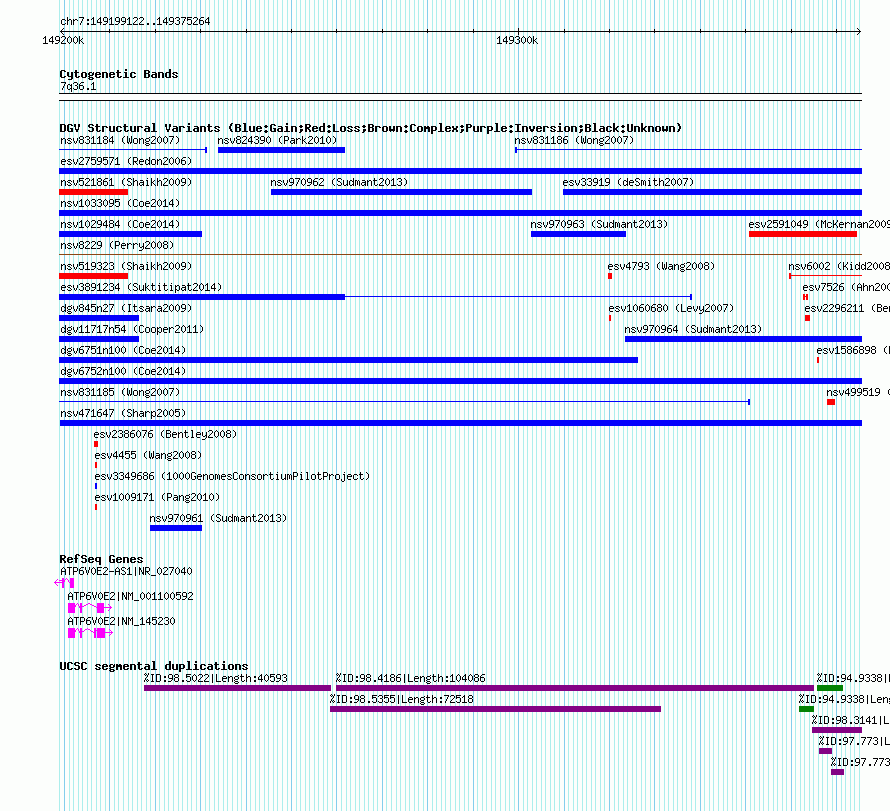Screen dimensions: 890x811
Task: Select the RefSeq Genes track title
Action: point(101,559)
